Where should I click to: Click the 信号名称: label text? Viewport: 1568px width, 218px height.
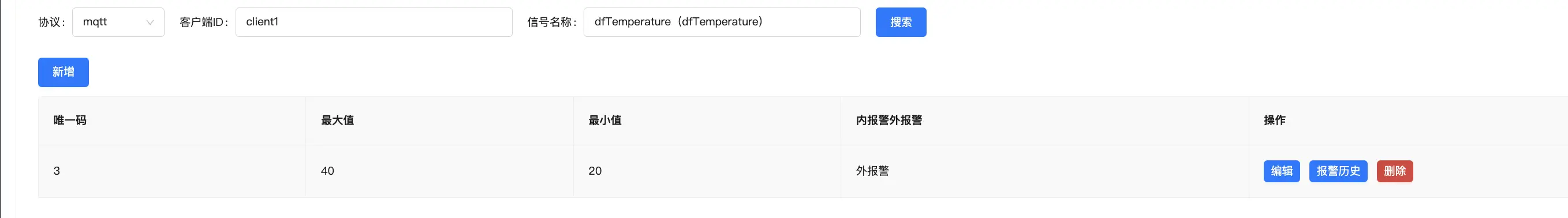coord(552,22)
